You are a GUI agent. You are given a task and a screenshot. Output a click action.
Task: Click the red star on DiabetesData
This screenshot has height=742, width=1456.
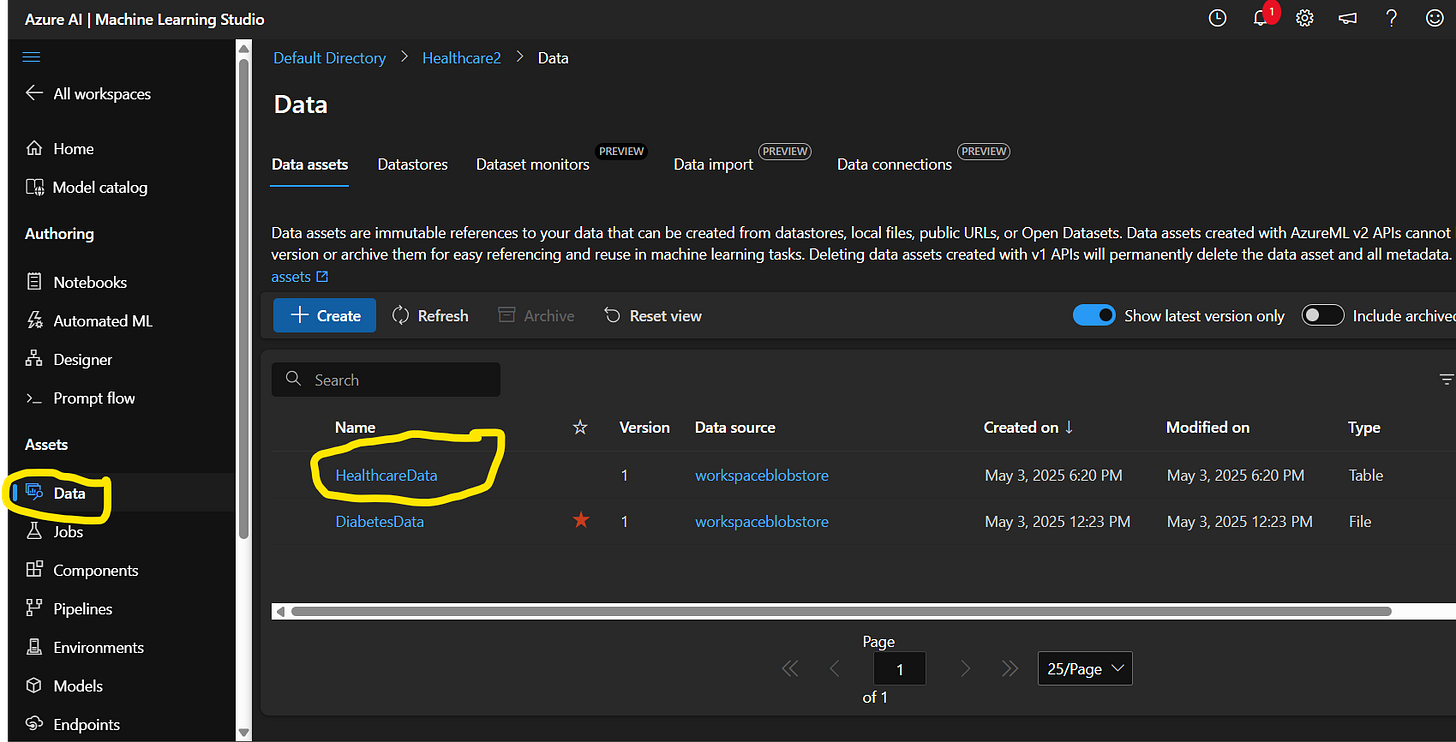point(581,521)
